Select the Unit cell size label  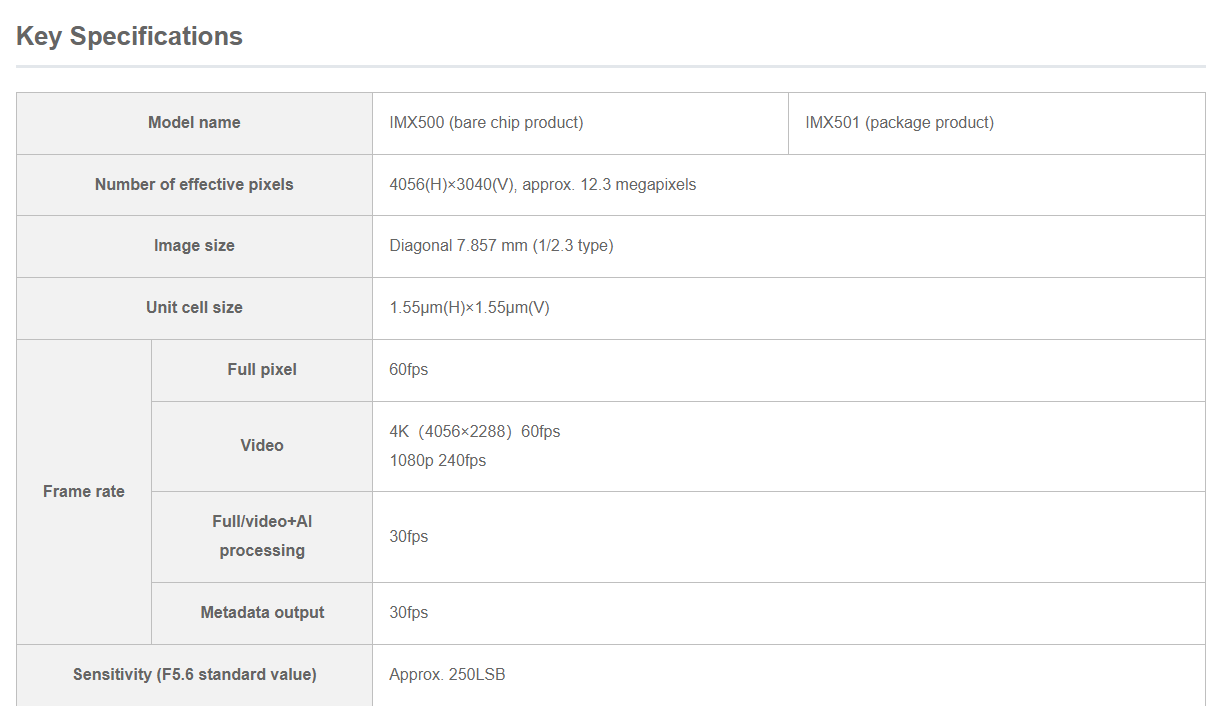[x=194, y=308]
